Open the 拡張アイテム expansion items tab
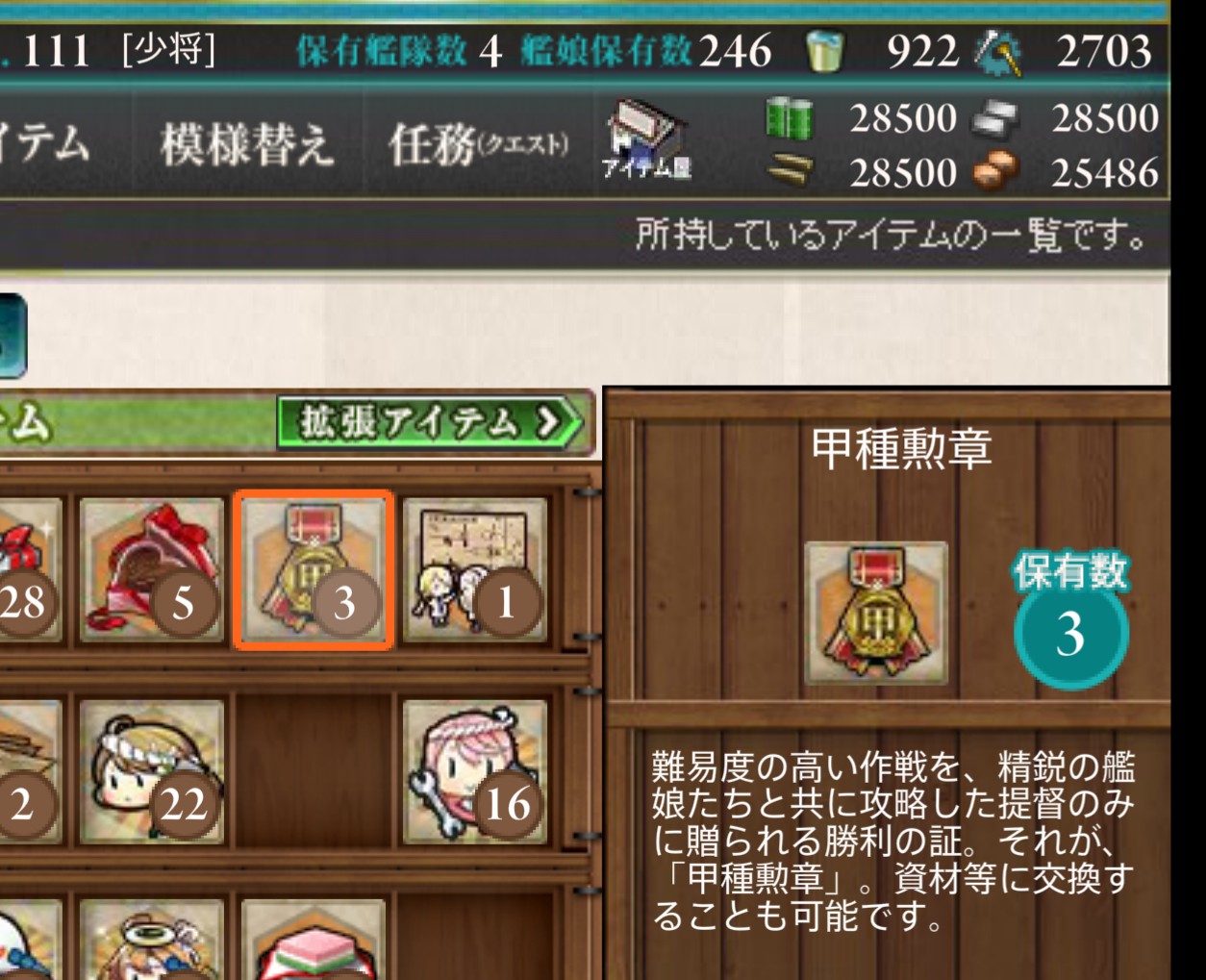The image size is (1206, 980). [x=430, y=421]
